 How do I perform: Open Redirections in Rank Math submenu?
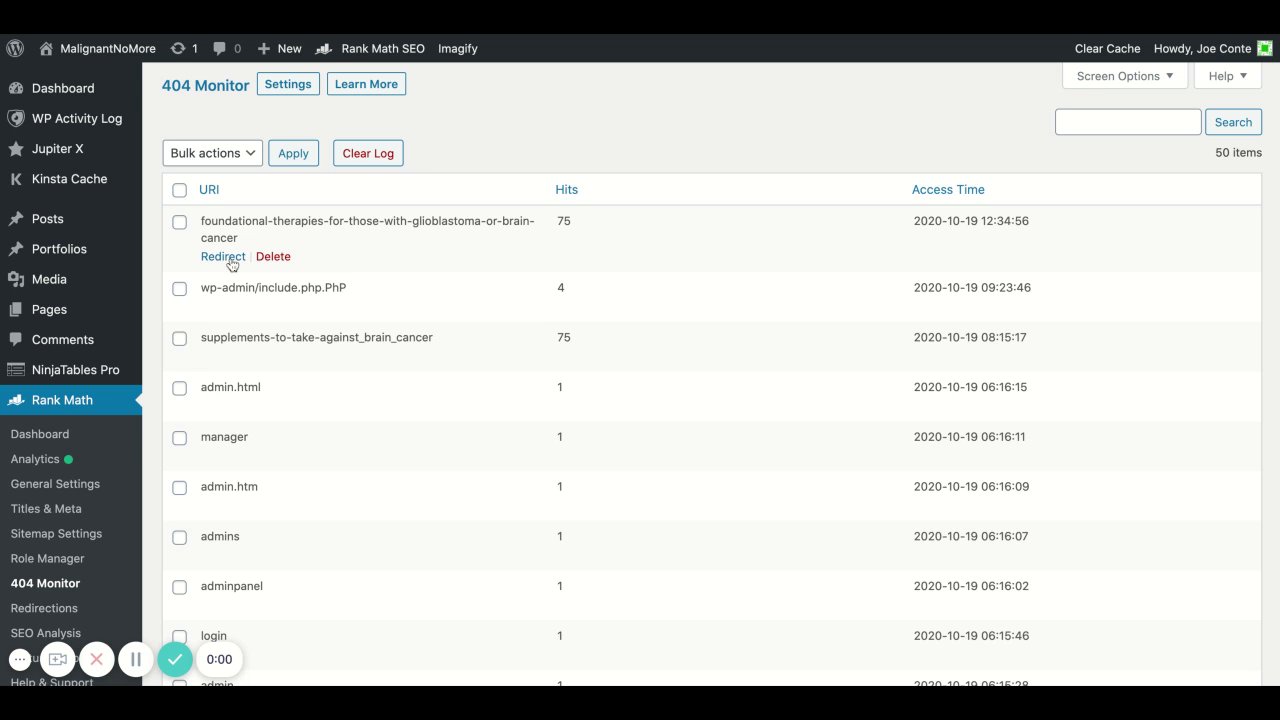click(44, 608)
